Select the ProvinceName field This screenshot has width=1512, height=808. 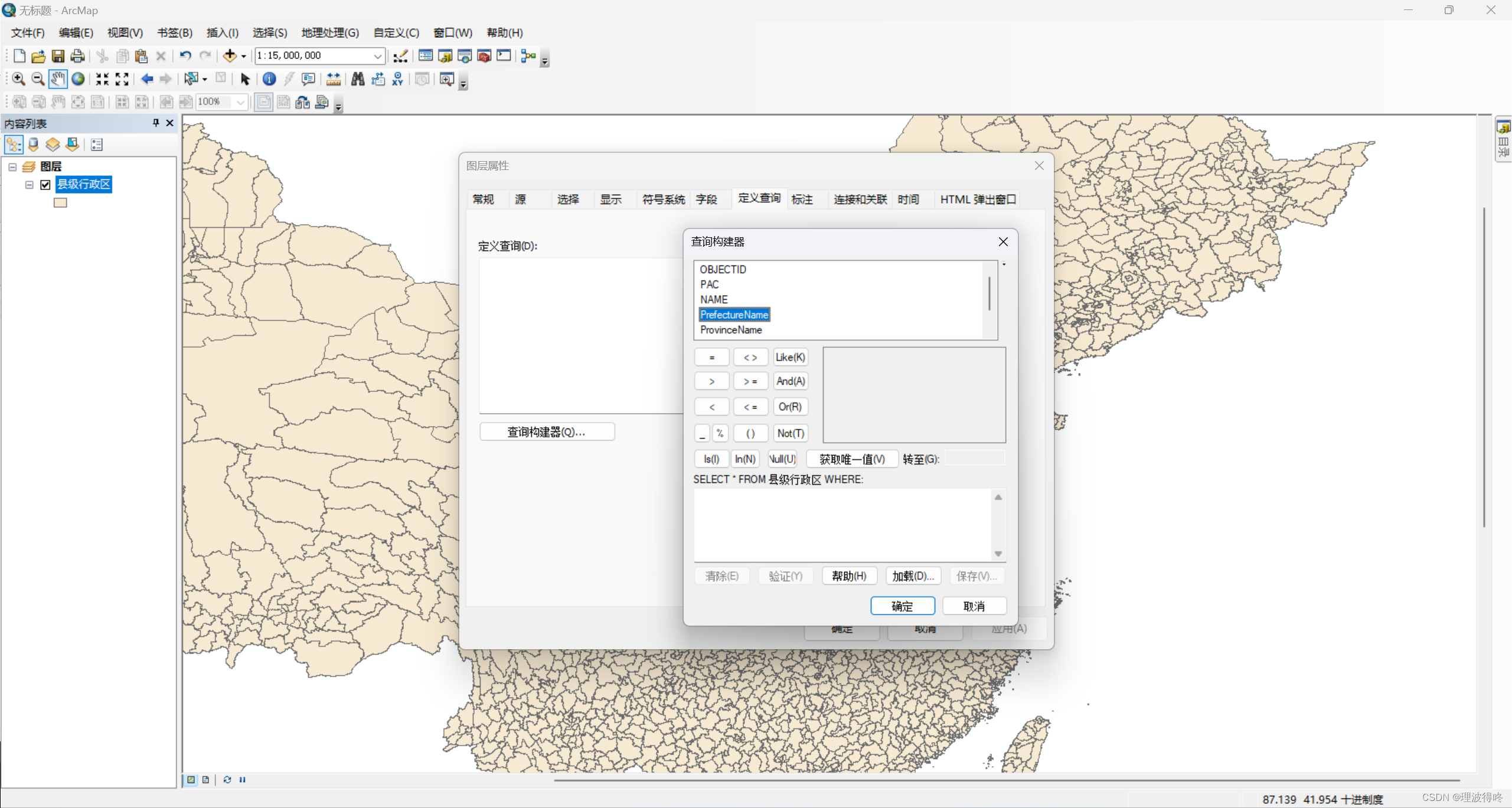coord(730,330)
